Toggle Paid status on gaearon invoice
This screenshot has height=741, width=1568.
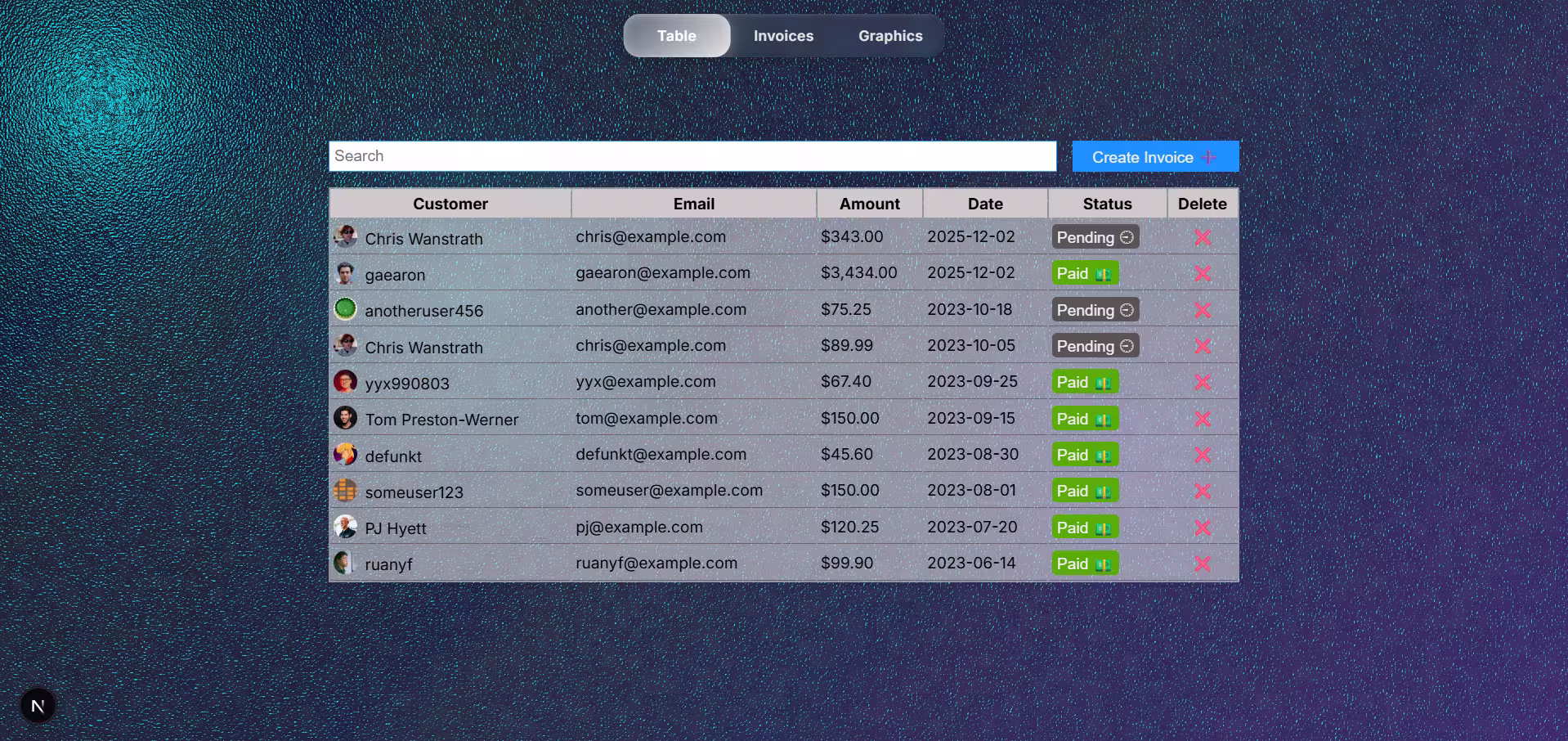pyautogui.click(x=1084, y=273)
